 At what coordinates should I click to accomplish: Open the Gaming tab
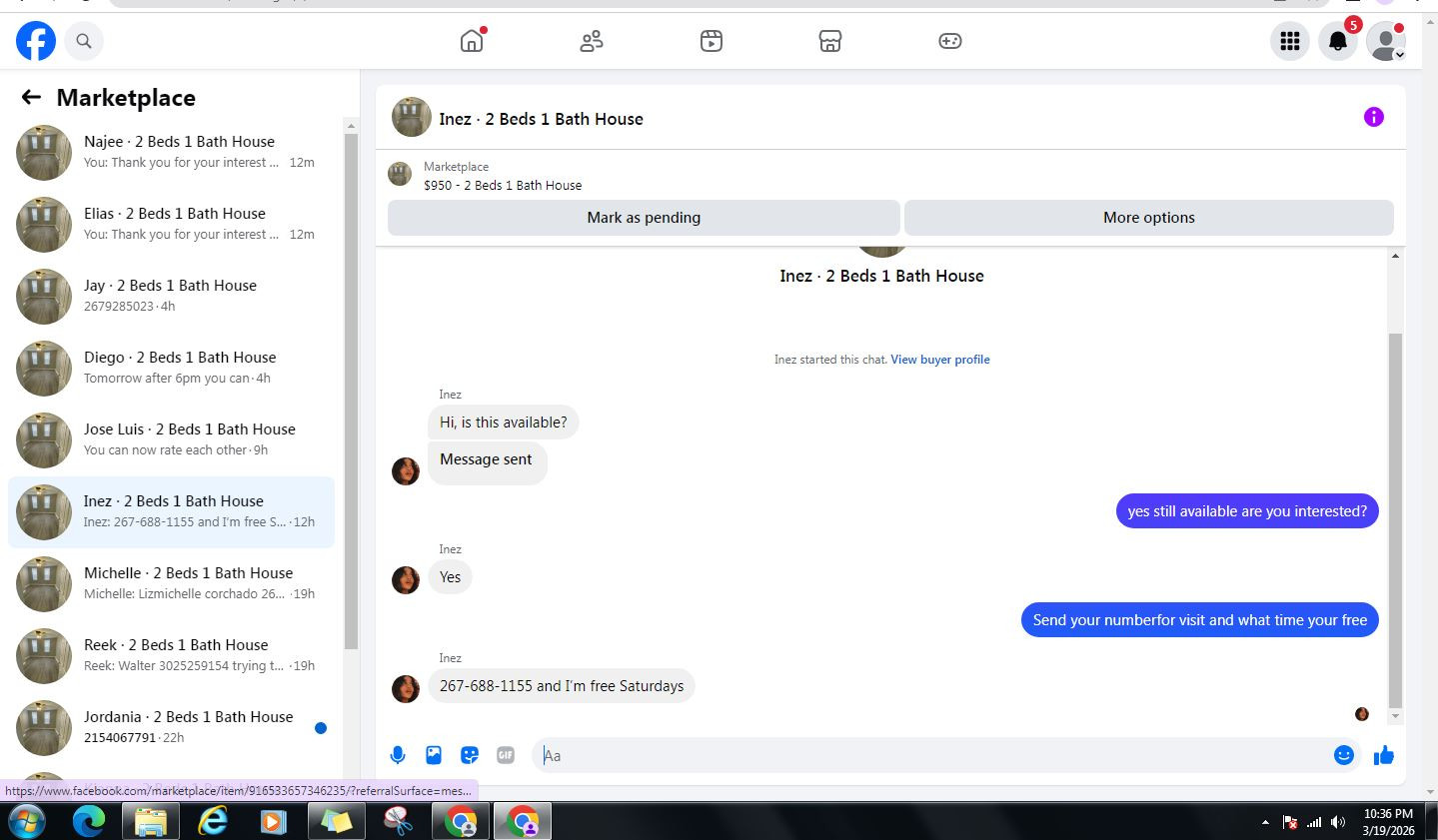click(x=950, y=41)
